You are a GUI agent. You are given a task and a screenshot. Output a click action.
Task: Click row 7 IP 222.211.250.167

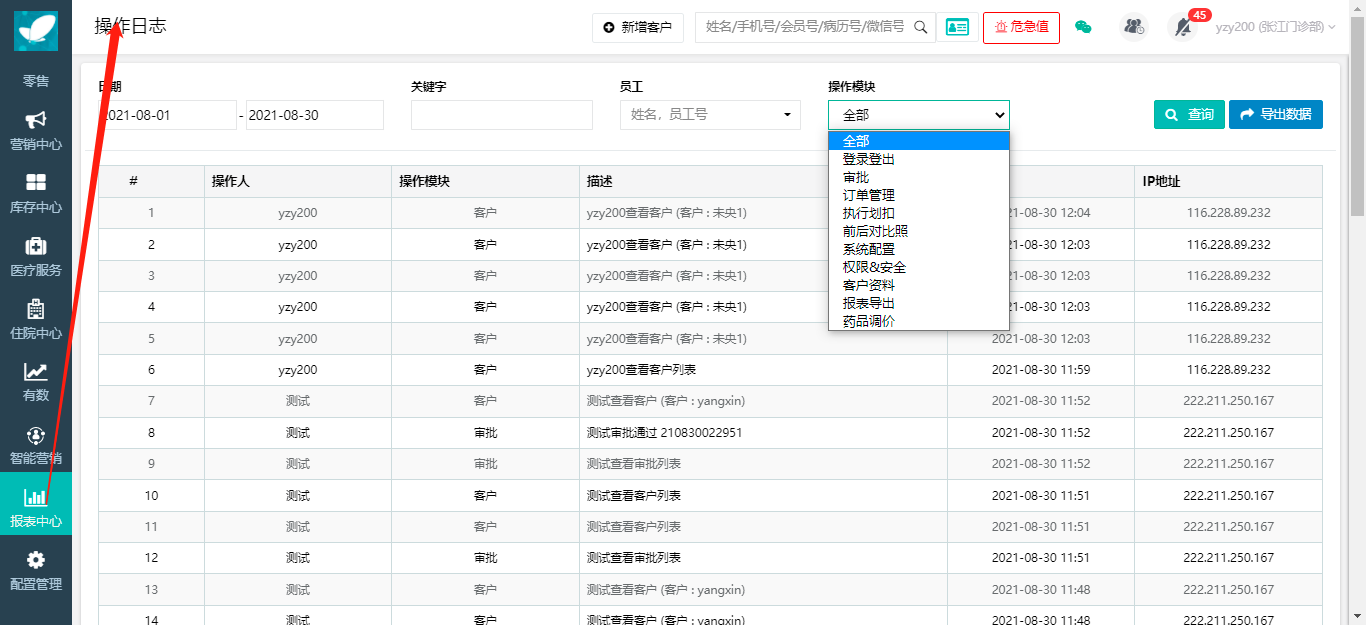pos(1229,401)
